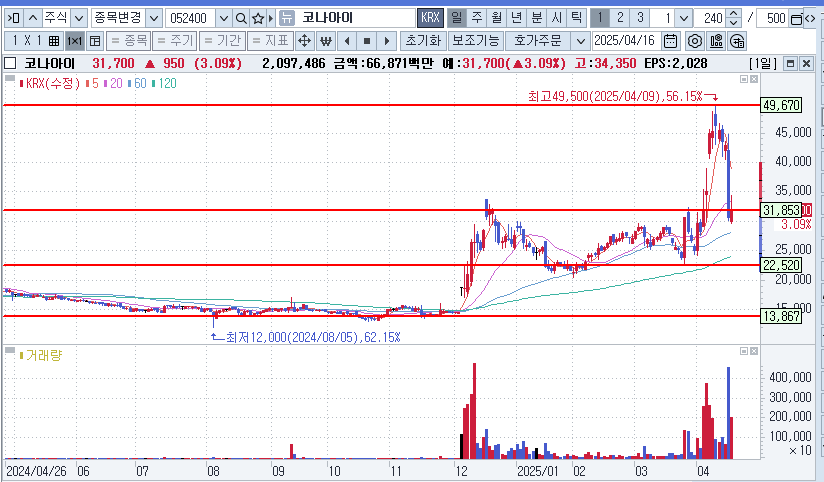824x482 pixels.
Task: Click the <> expand code icon
Action: click(811, 18)
